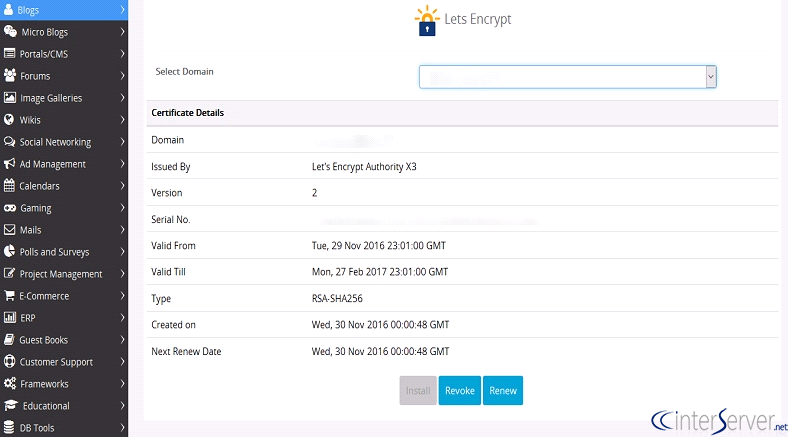Expand the Blogs category chevron
Viewport: 788px width, 437px height.
coord(122,10)
